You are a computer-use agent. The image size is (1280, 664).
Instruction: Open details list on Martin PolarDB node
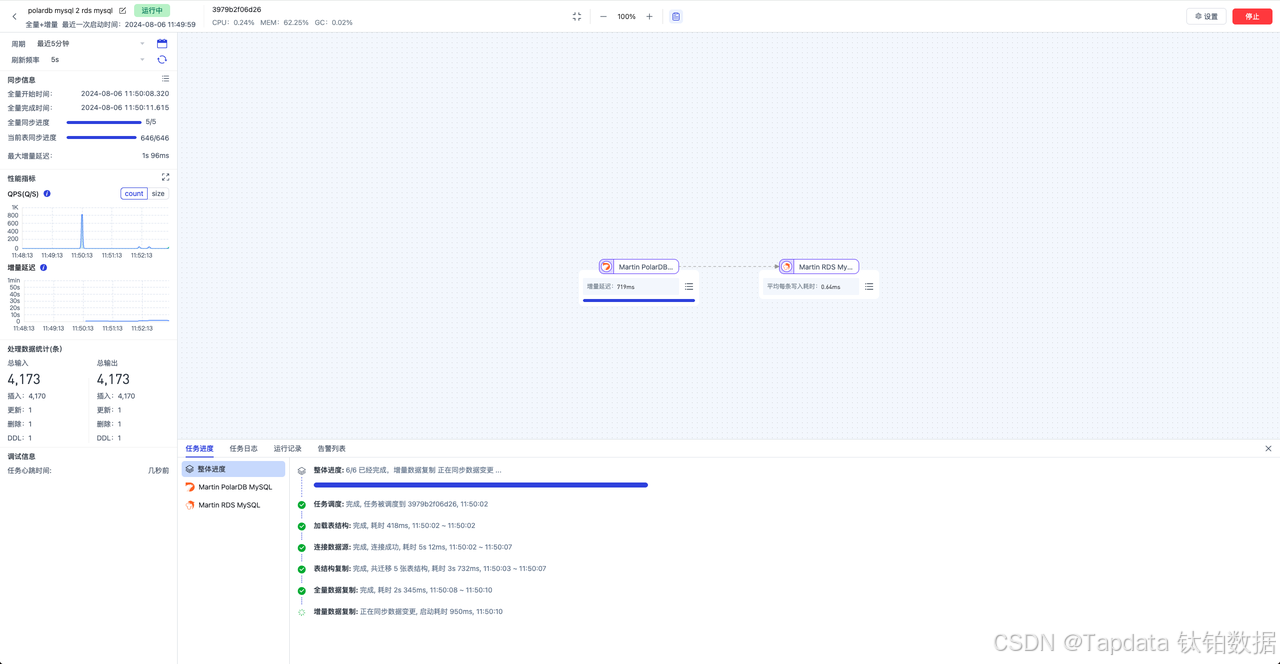pos(689,287)
